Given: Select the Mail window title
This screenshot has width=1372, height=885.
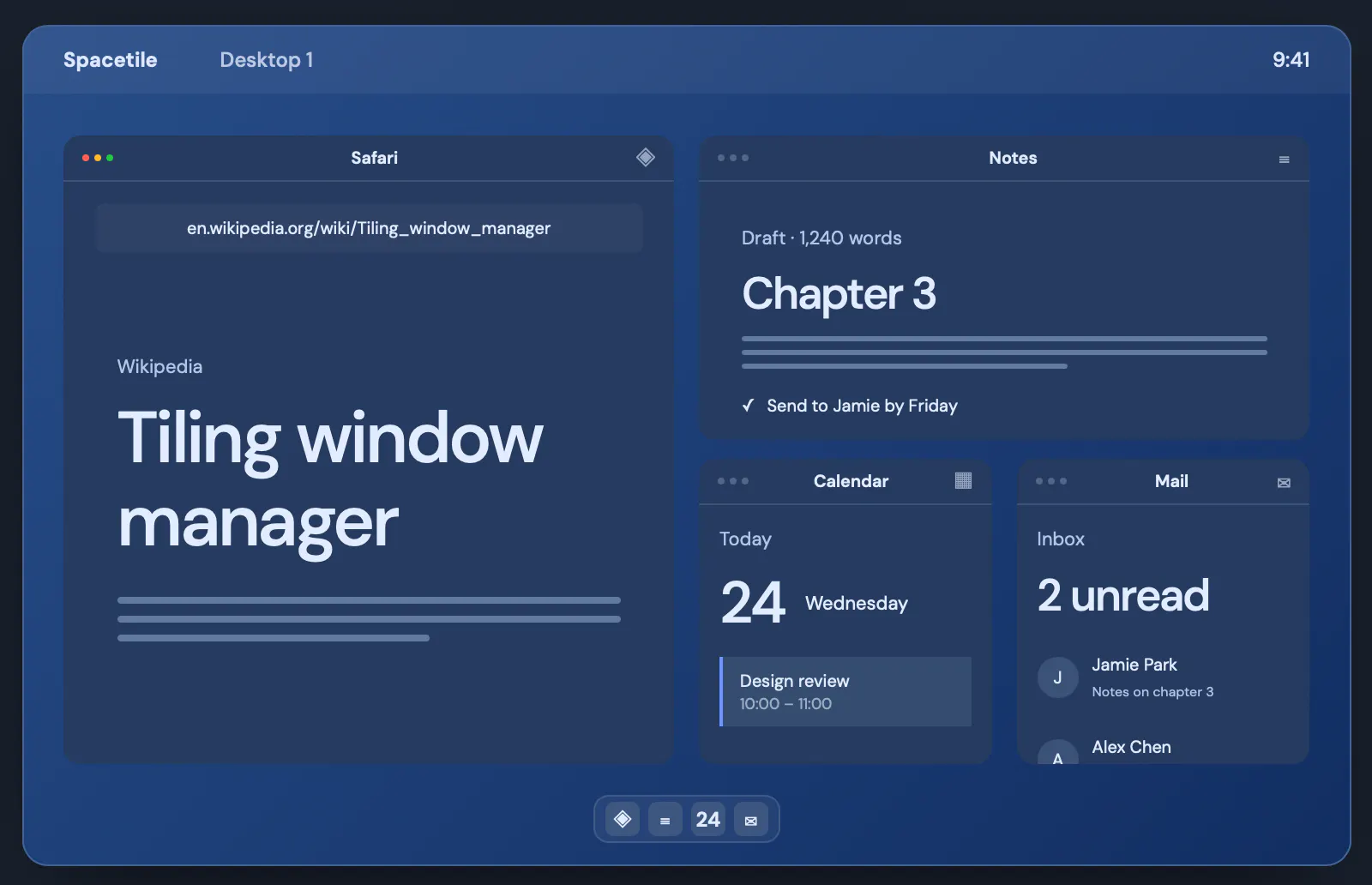Looking at the screenshot, I should (1171, 481).
